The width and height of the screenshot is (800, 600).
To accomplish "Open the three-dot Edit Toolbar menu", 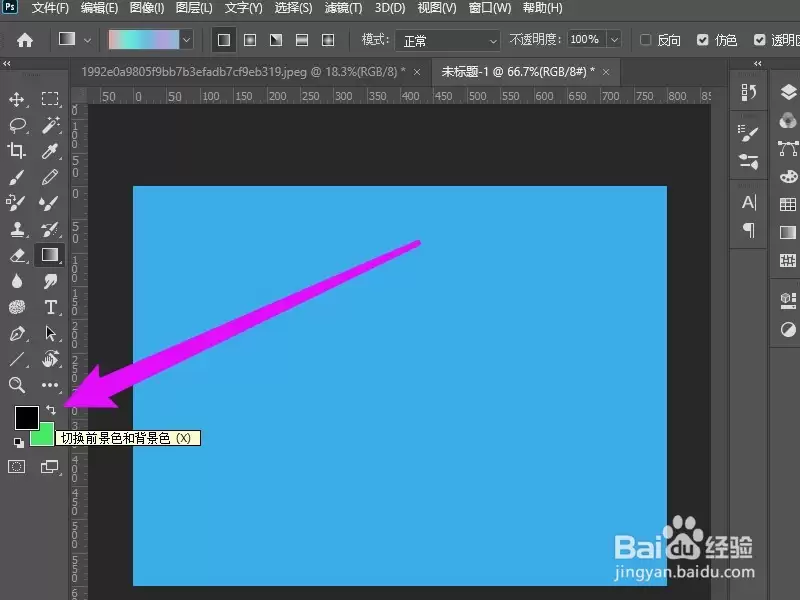I will tap(50, 385).
